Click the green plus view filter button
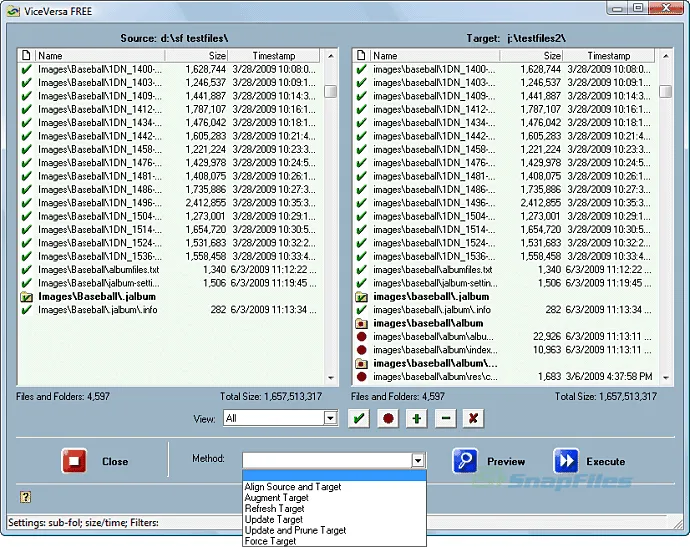 click(x=416, y=418)
